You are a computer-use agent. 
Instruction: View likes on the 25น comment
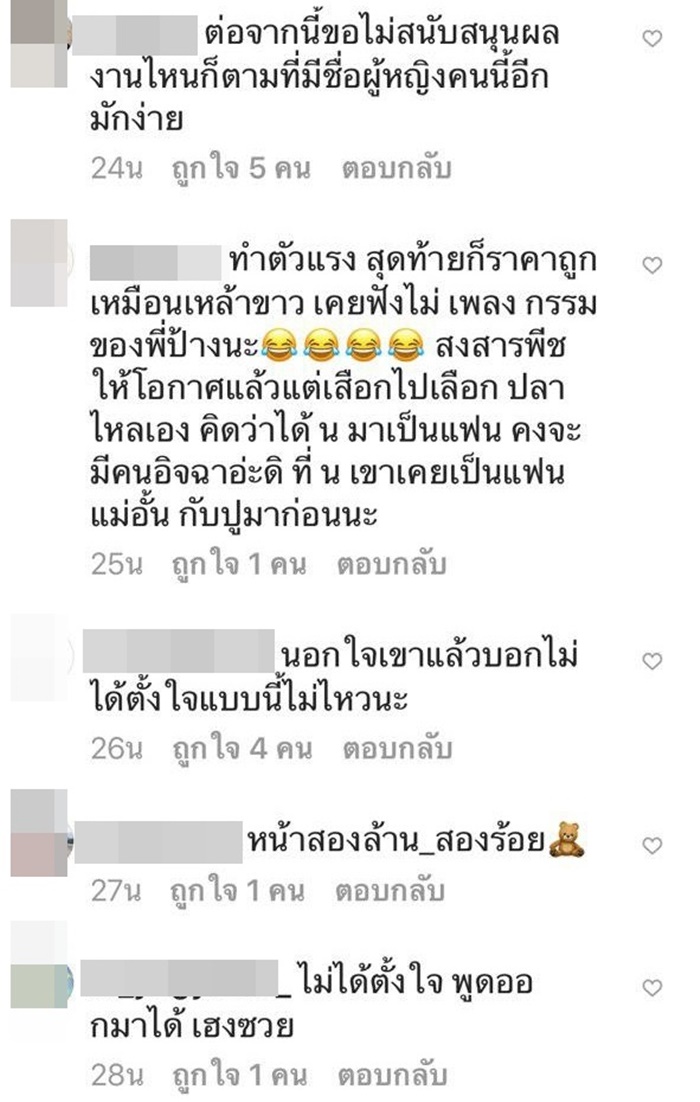point(239,564)
